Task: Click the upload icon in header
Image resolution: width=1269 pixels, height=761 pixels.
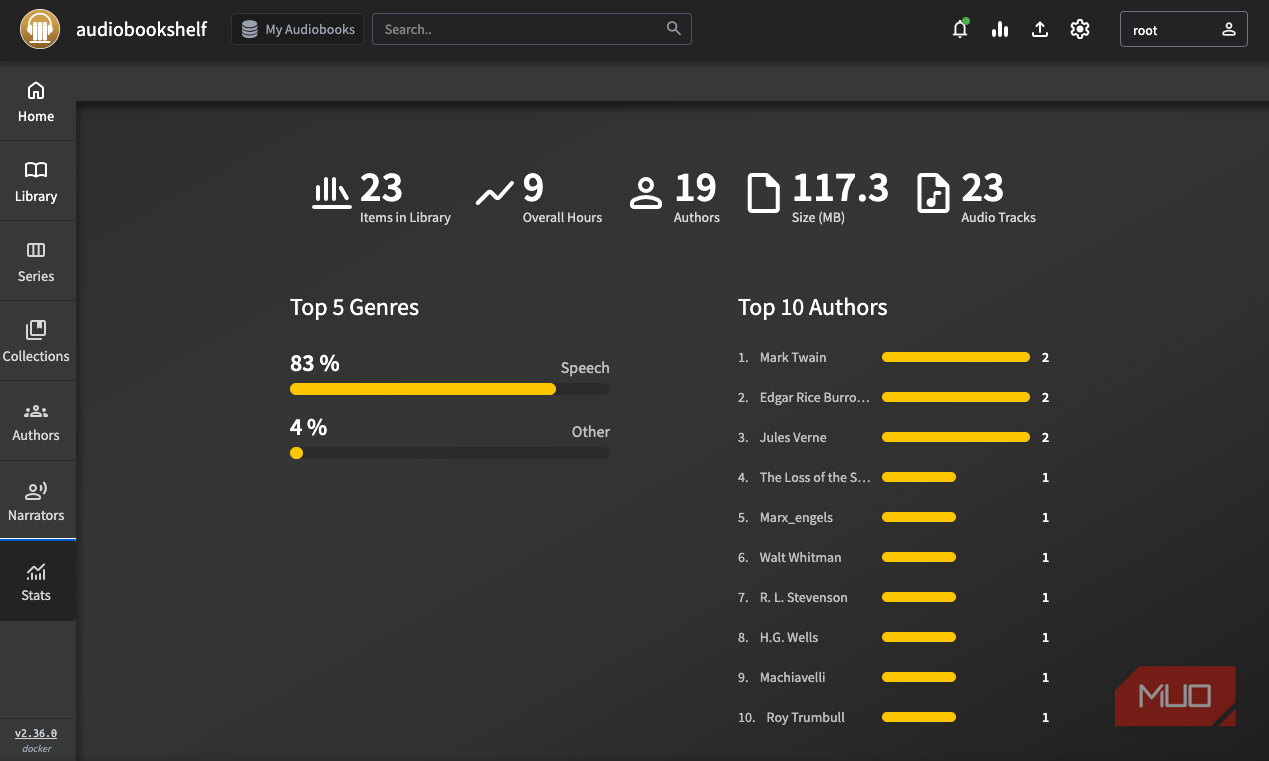Action: pos(1040,29)
